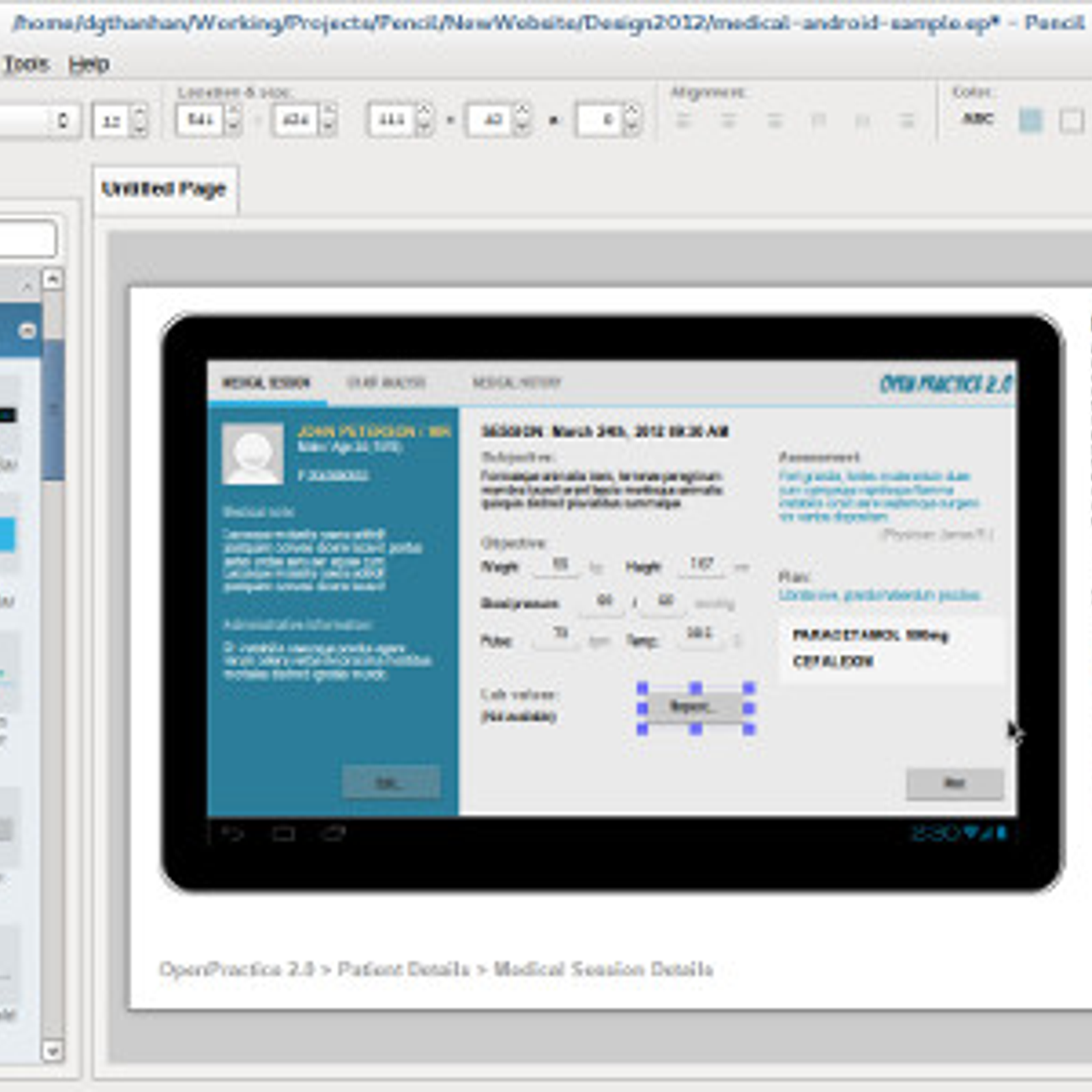This screenshot has width=1092, height=1092.
Task: Click the X position field showing 541
Action: [201, 120]
